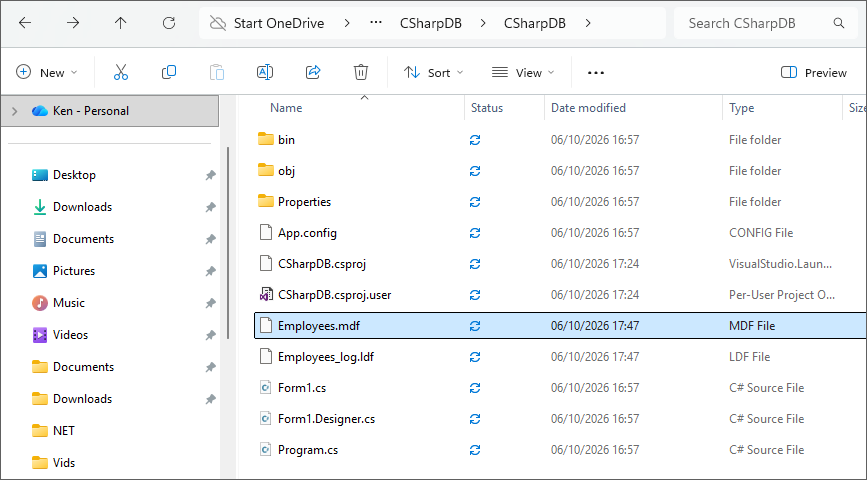Click the obj folder icon

tap(266, 170)
